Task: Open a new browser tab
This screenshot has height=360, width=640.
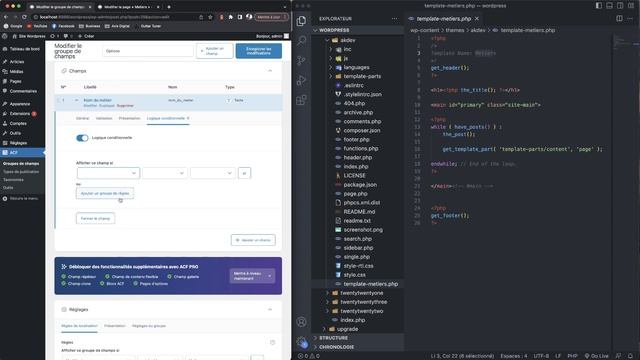Action: coord(169,7)
